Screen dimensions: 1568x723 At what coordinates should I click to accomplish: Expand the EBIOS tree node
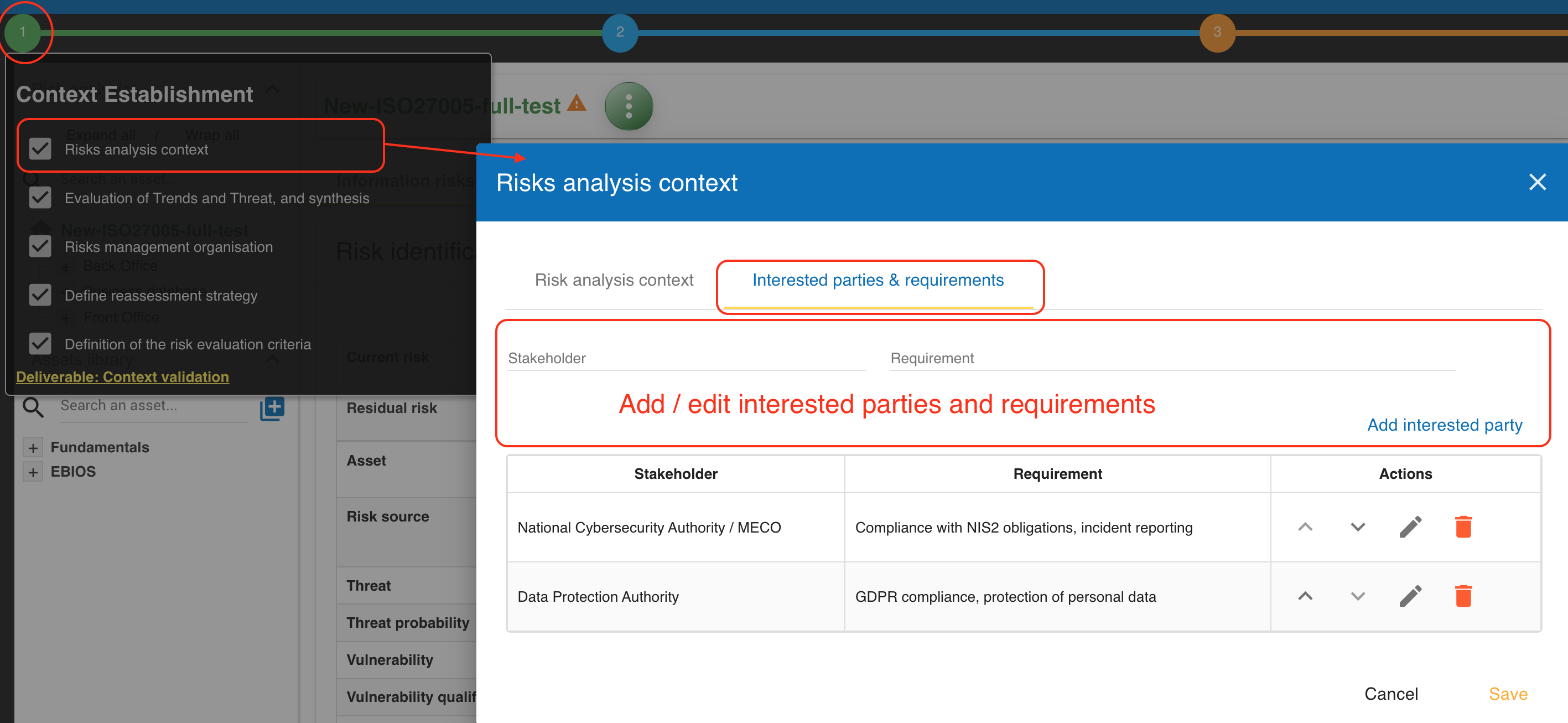[x=33, y=472]
